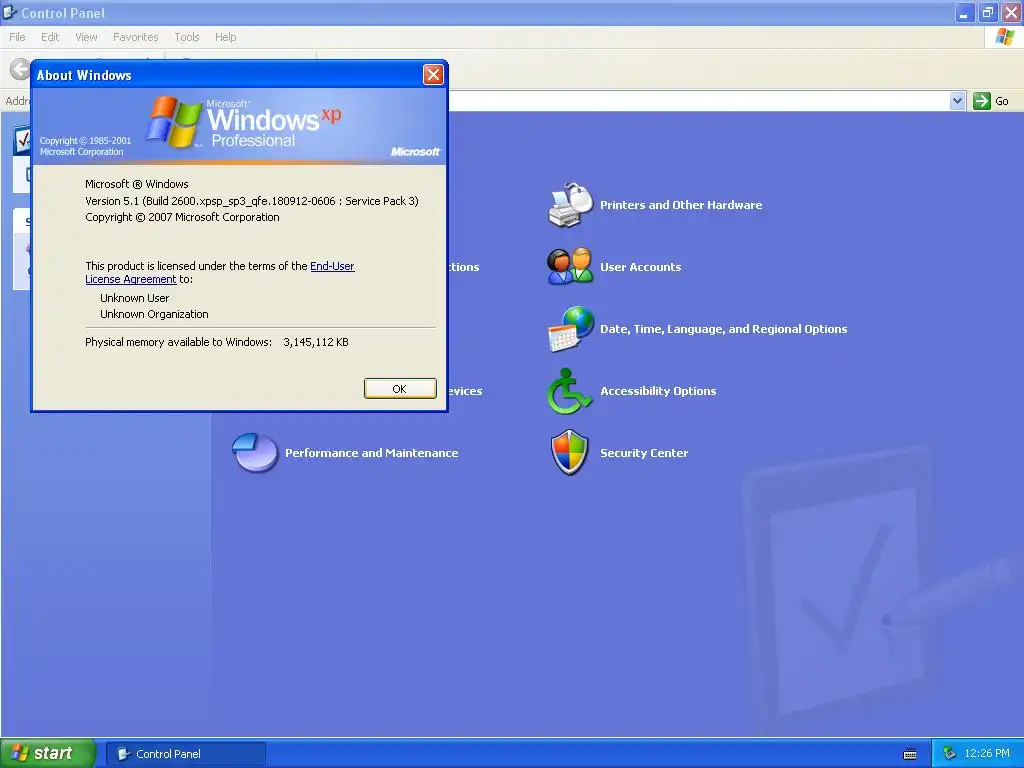Open Performance and Maintenance pie chart icon
This screenshot has height=768, width=1024.
coord(255,452)
